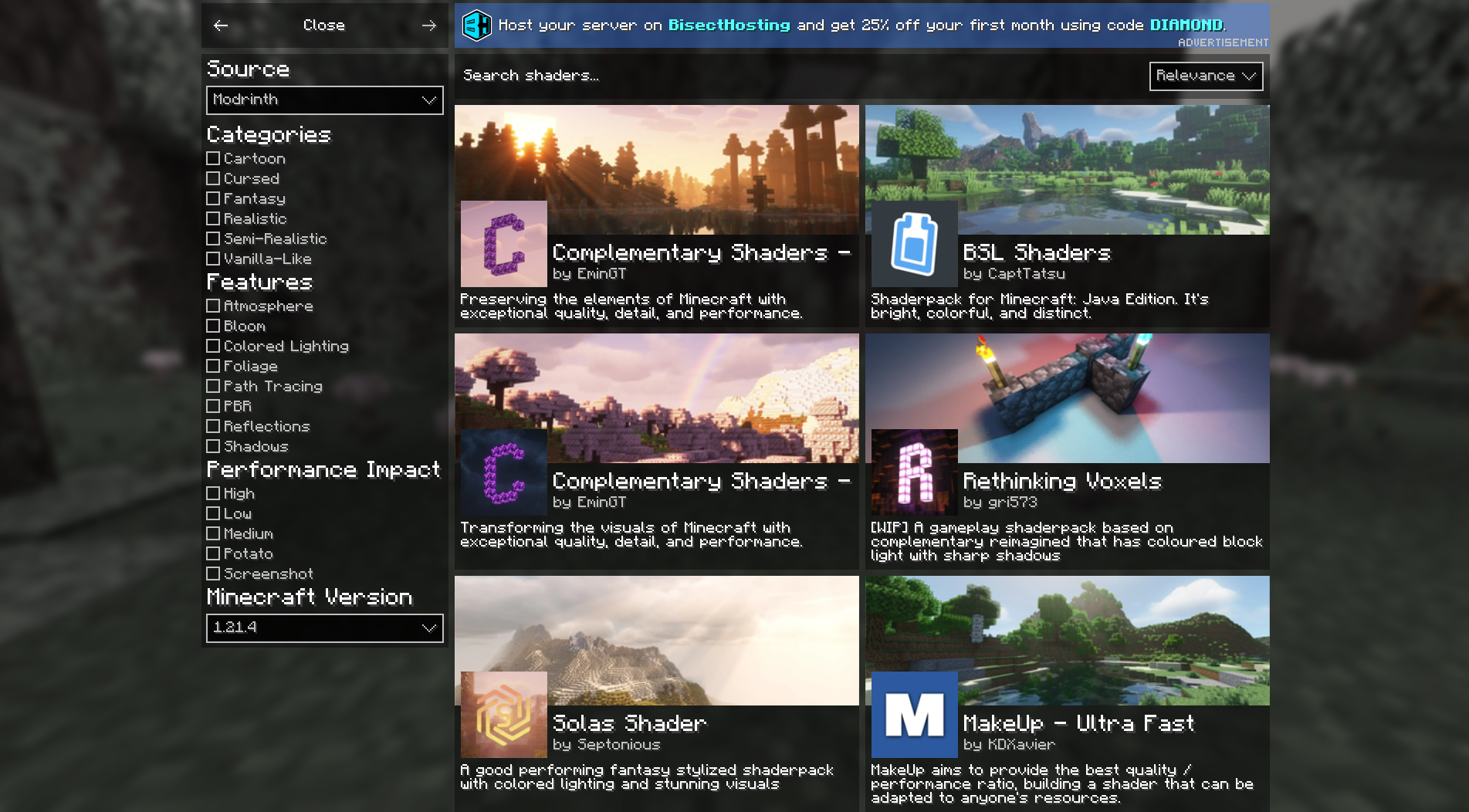Open the Rethinking Voxels torch preview image

(x=1068, y=398)
